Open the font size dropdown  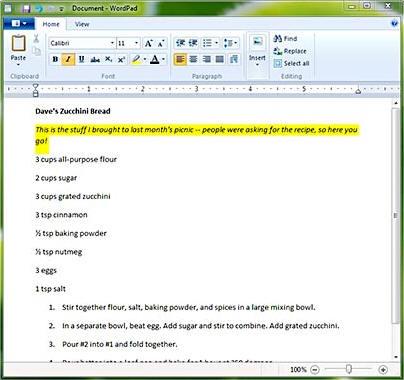[136, 43]
